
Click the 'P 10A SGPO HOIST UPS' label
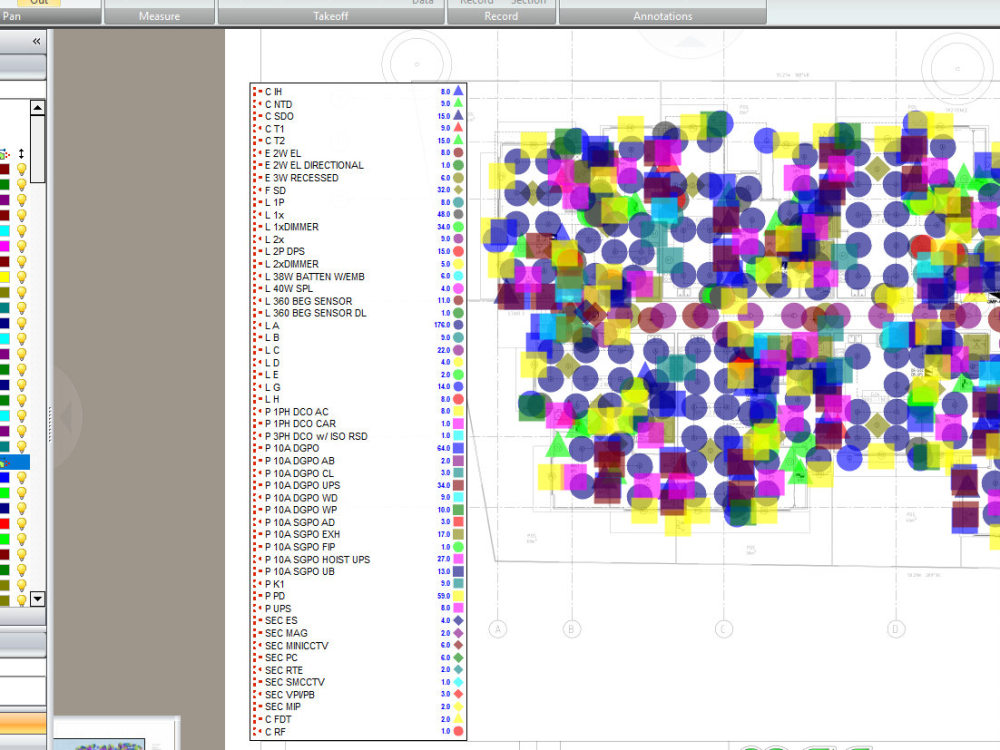(318, 559)
